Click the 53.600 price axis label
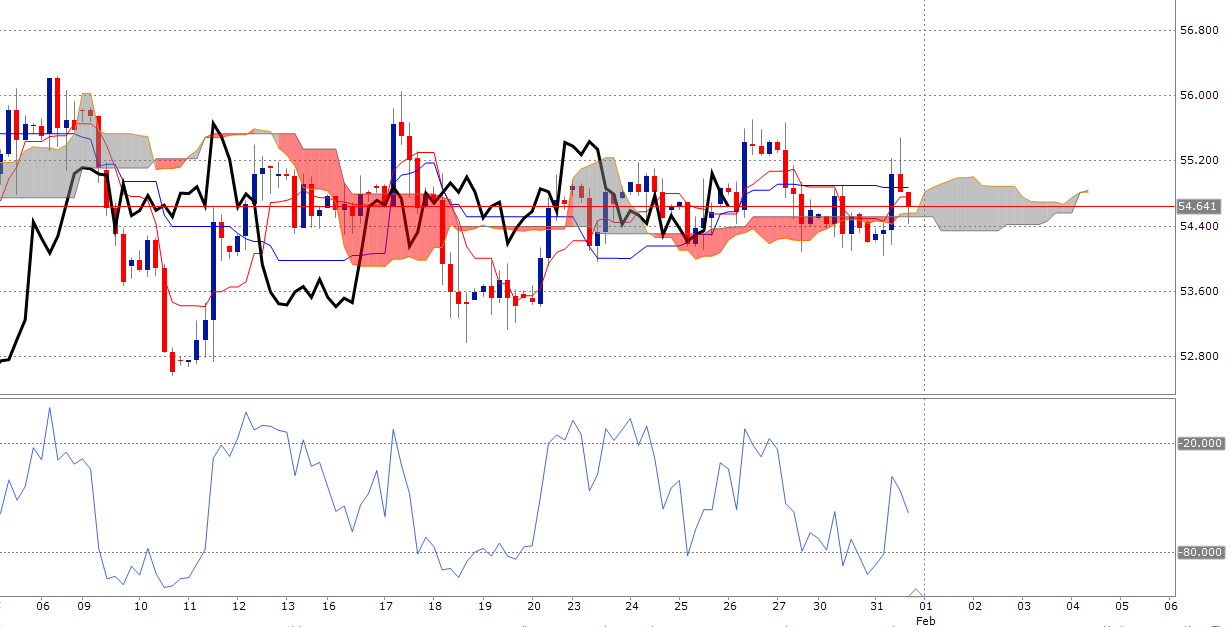1231x627 pixels. (1197, 291)
